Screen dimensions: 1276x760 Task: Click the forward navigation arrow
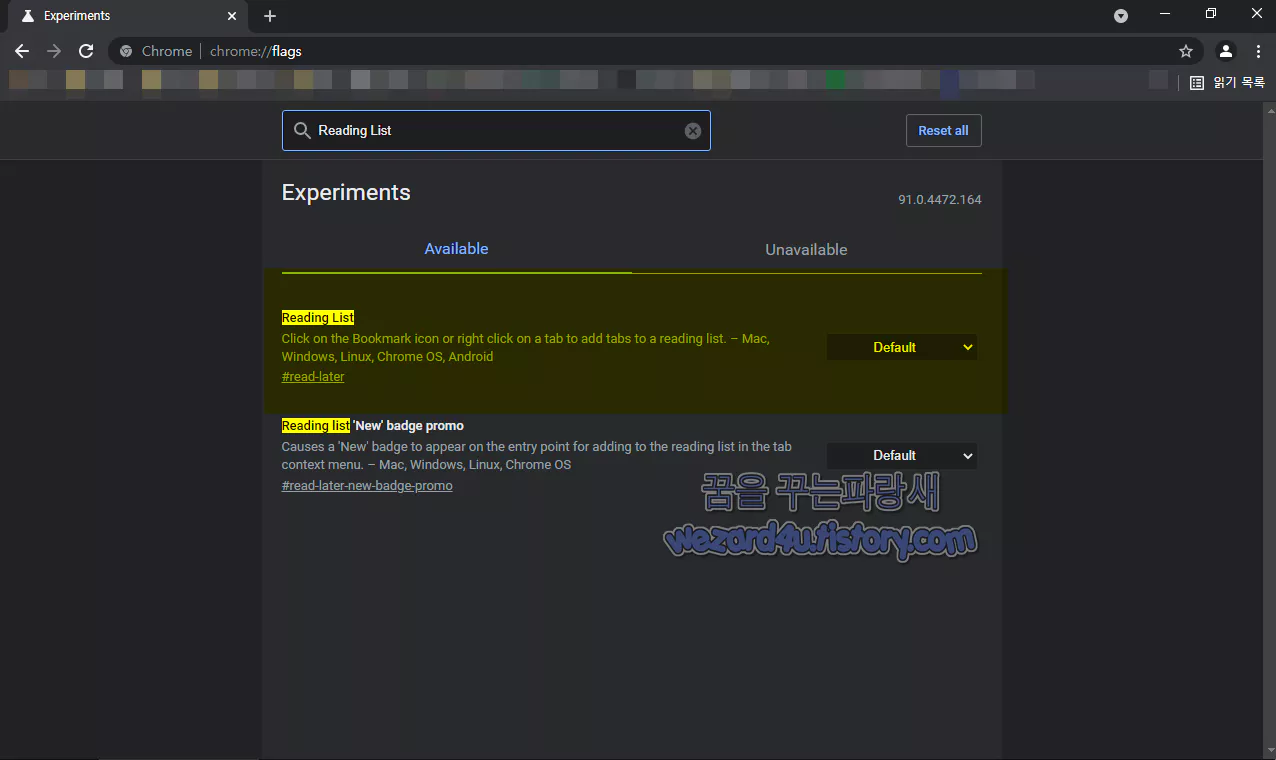54,51
